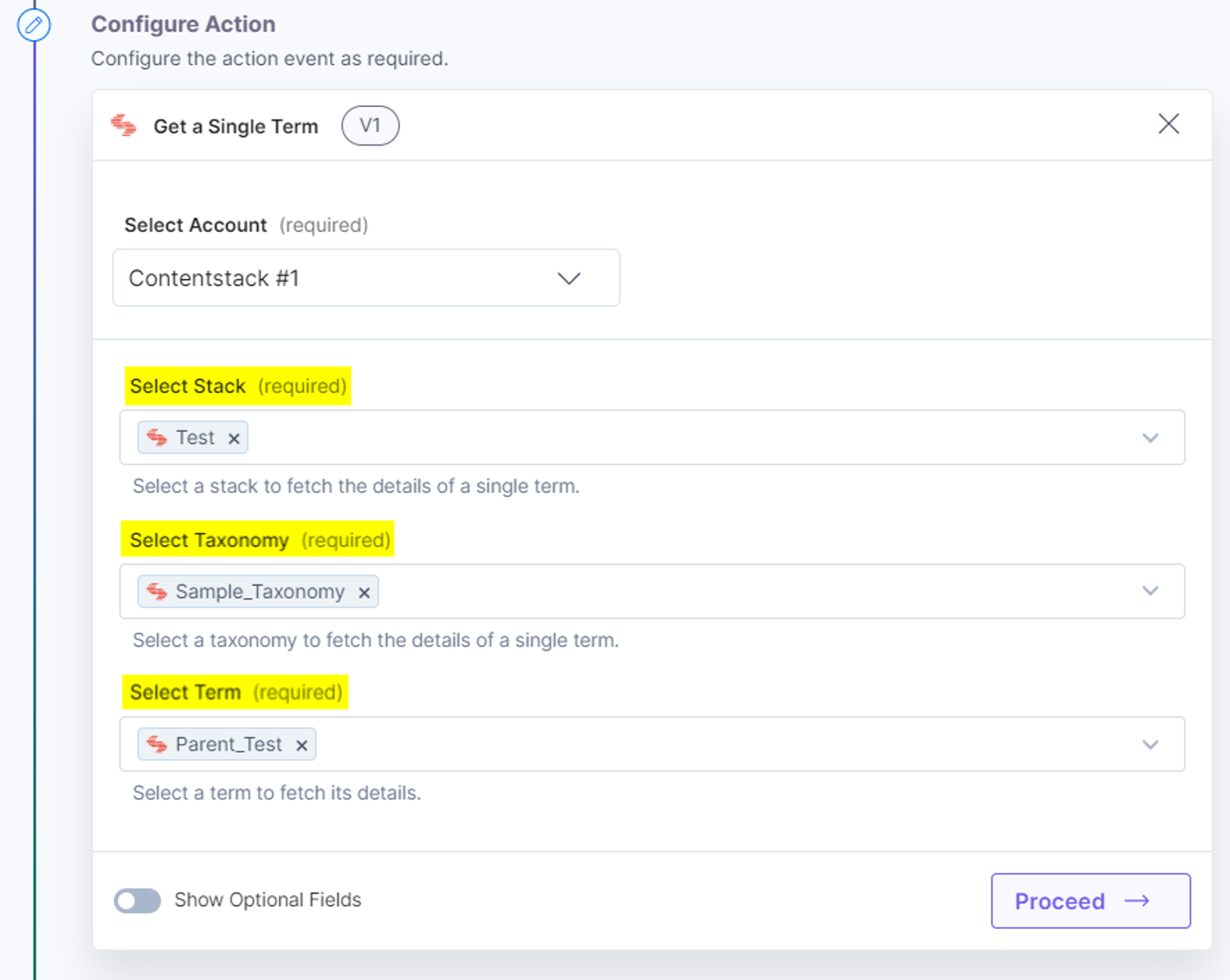Expand the Select Taxonomy dropdown chevron
Screen dimensions: 1230x980
coord(1150,591)
